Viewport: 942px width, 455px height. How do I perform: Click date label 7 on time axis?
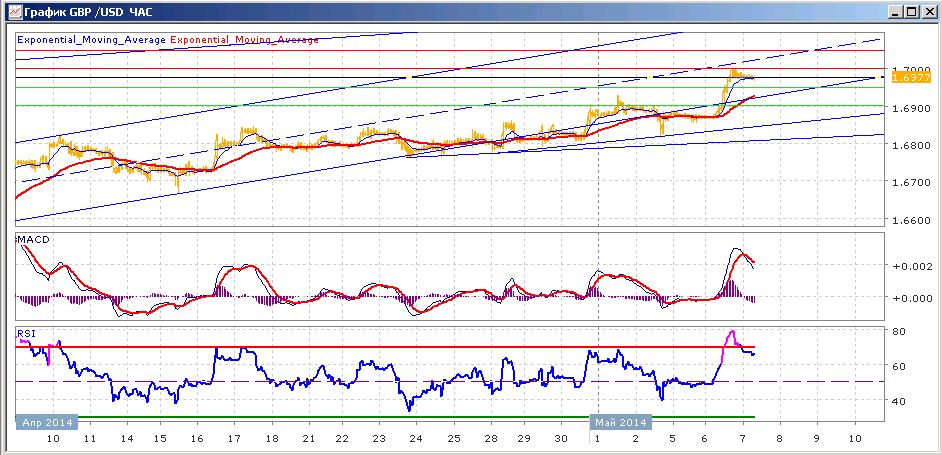coord(743,439)
